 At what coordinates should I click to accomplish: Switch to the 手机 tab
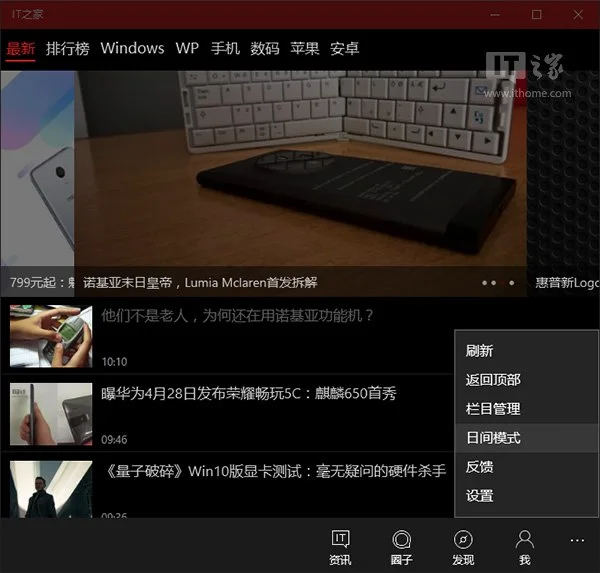pyautogui.click(x=225, y=49)
